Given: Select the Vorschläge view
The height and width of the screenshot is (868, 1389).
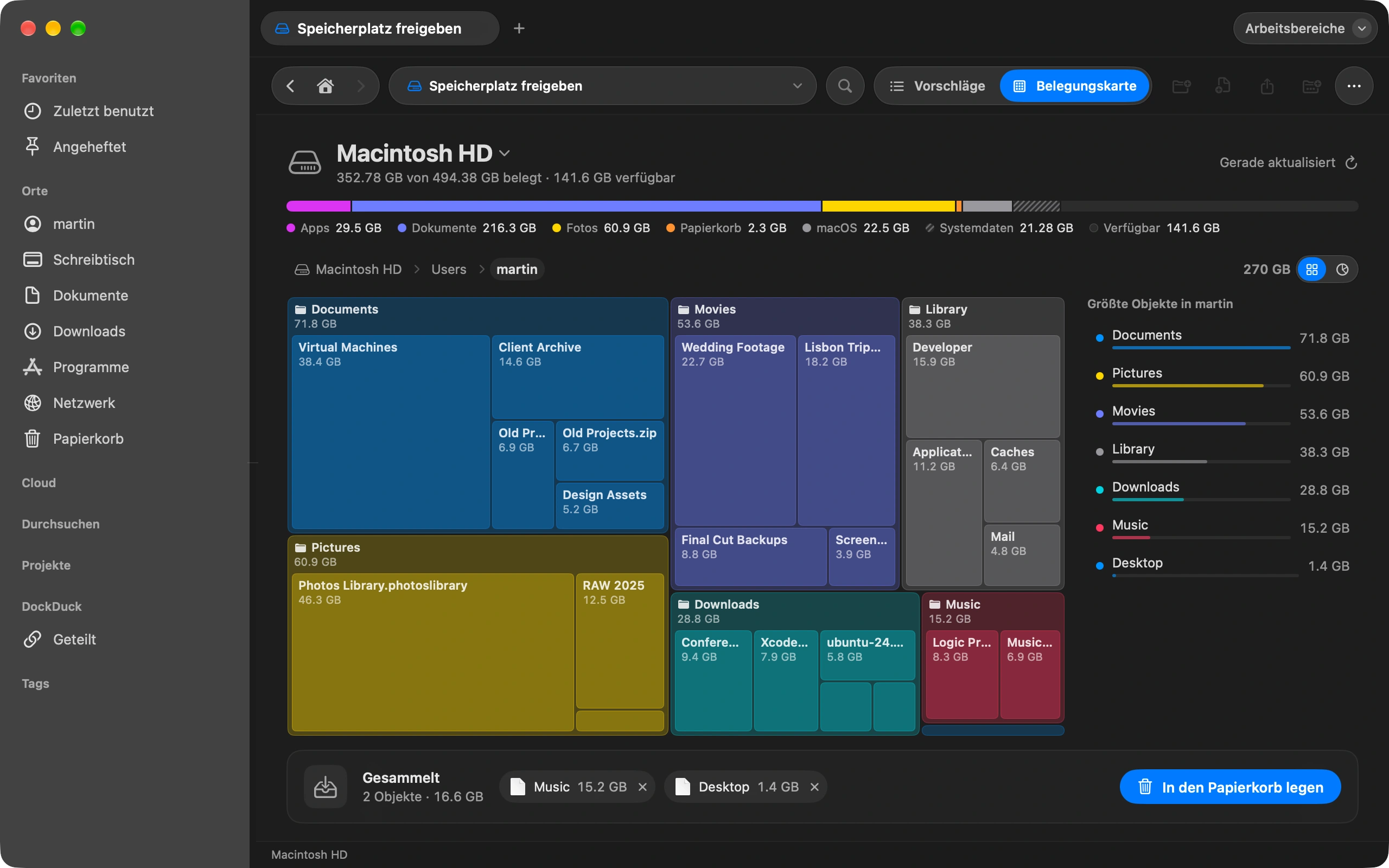Looking at the screenshot, I should coord(937,86).
